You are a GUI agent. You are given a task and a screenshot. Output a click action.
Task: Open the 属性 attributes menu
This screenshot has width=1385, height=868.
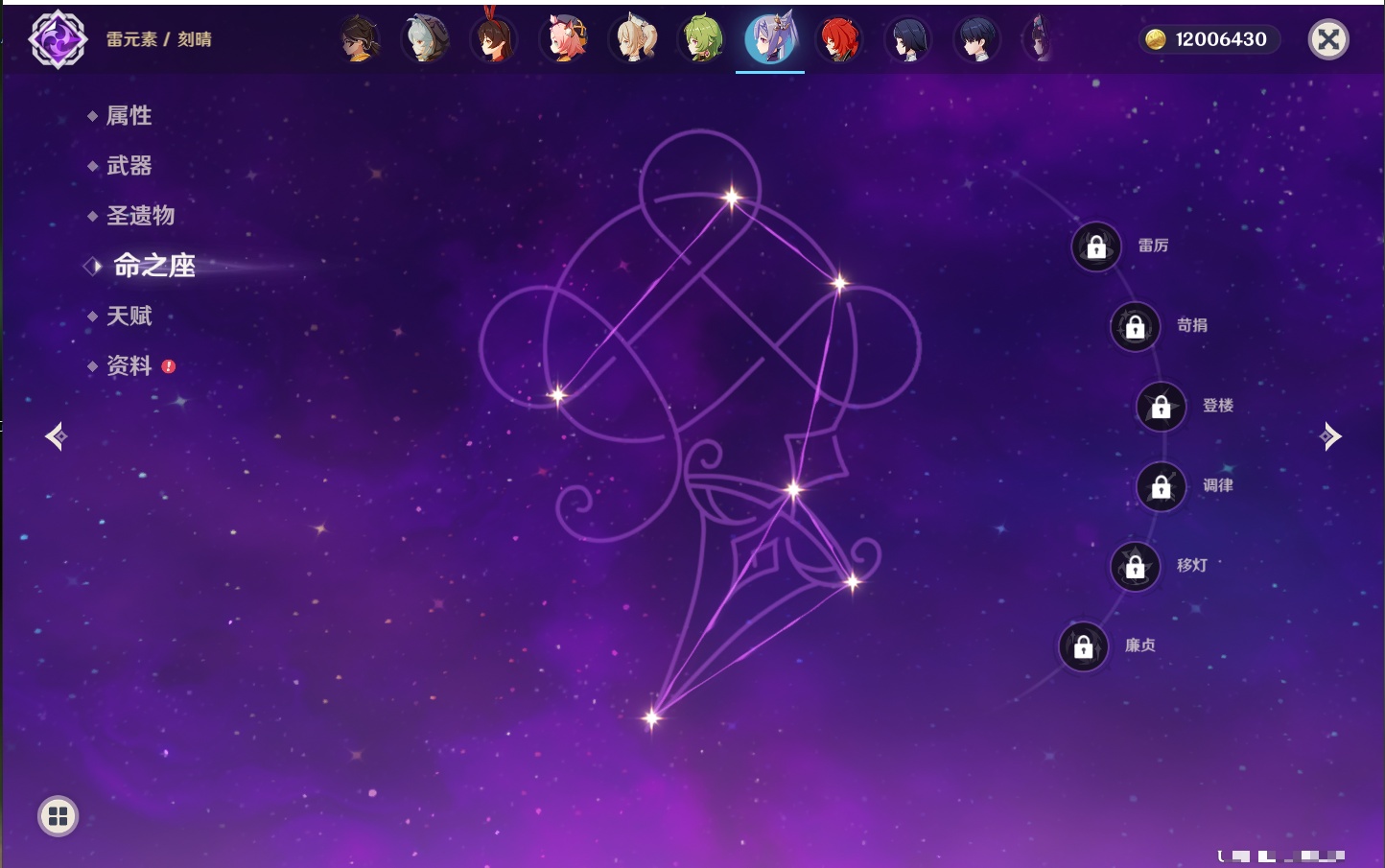point(129,116)
